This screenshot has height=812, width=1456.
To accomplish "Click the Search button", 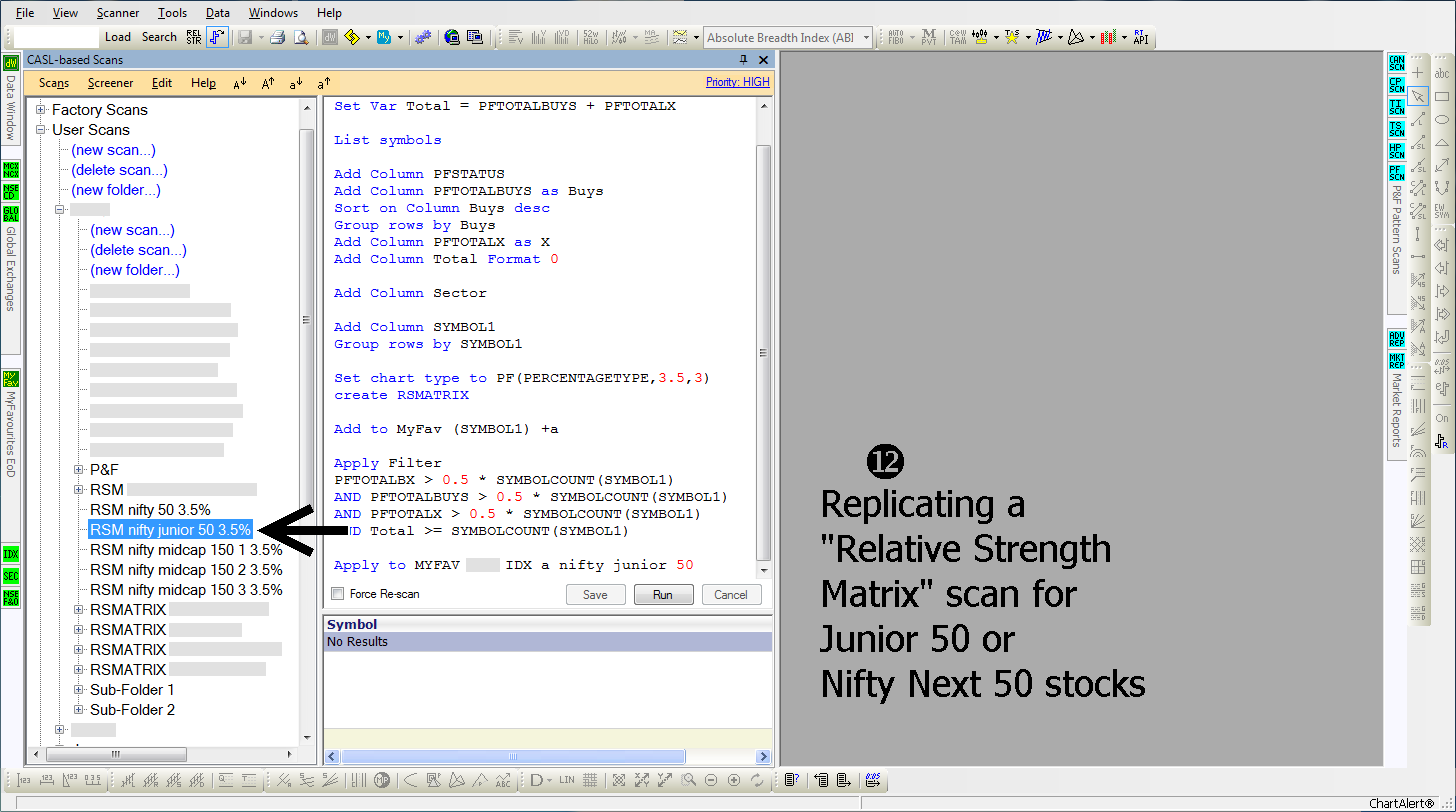I will point(159,37).
